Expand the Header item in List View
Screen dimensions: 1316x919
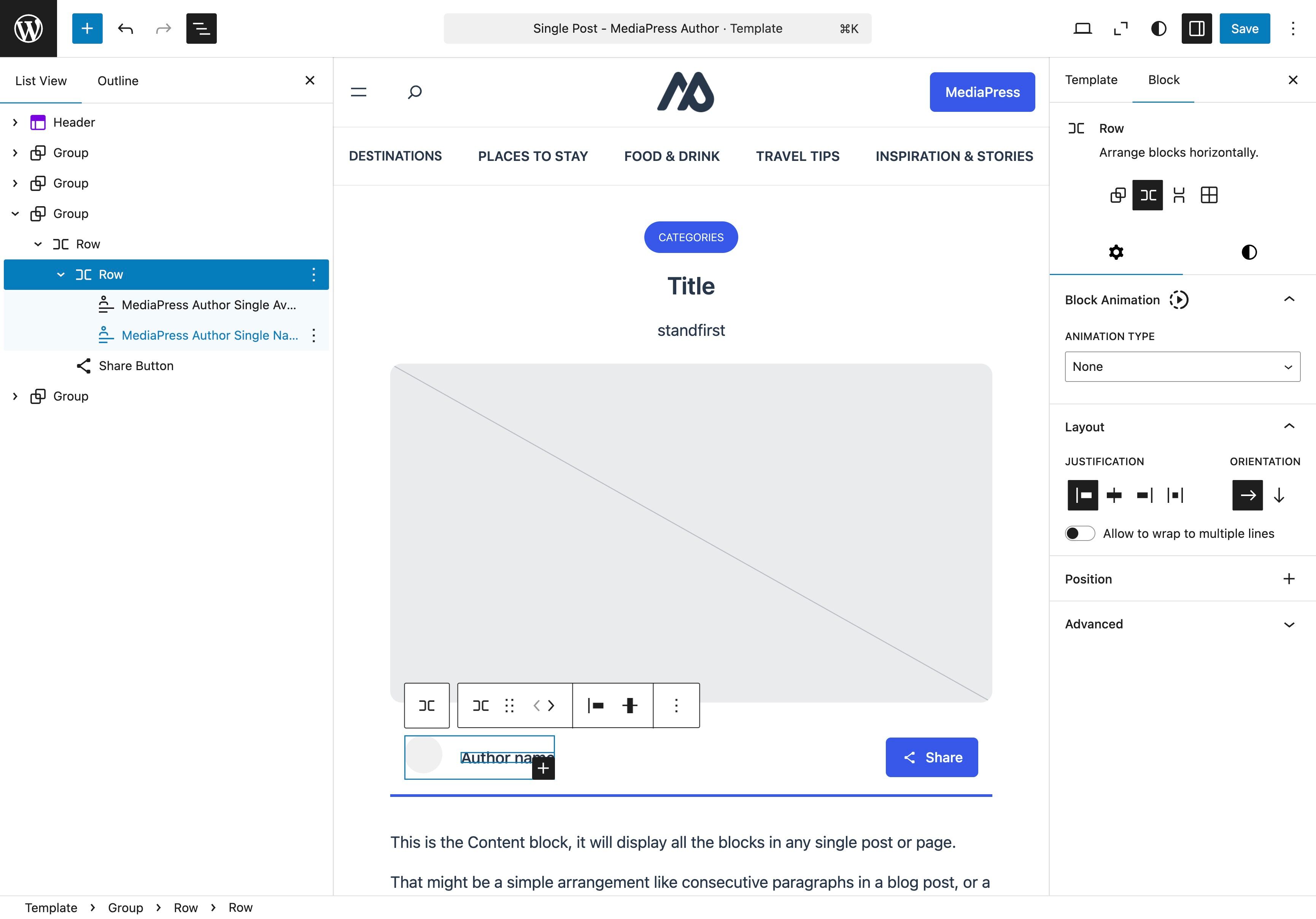(x=16, y=123)
